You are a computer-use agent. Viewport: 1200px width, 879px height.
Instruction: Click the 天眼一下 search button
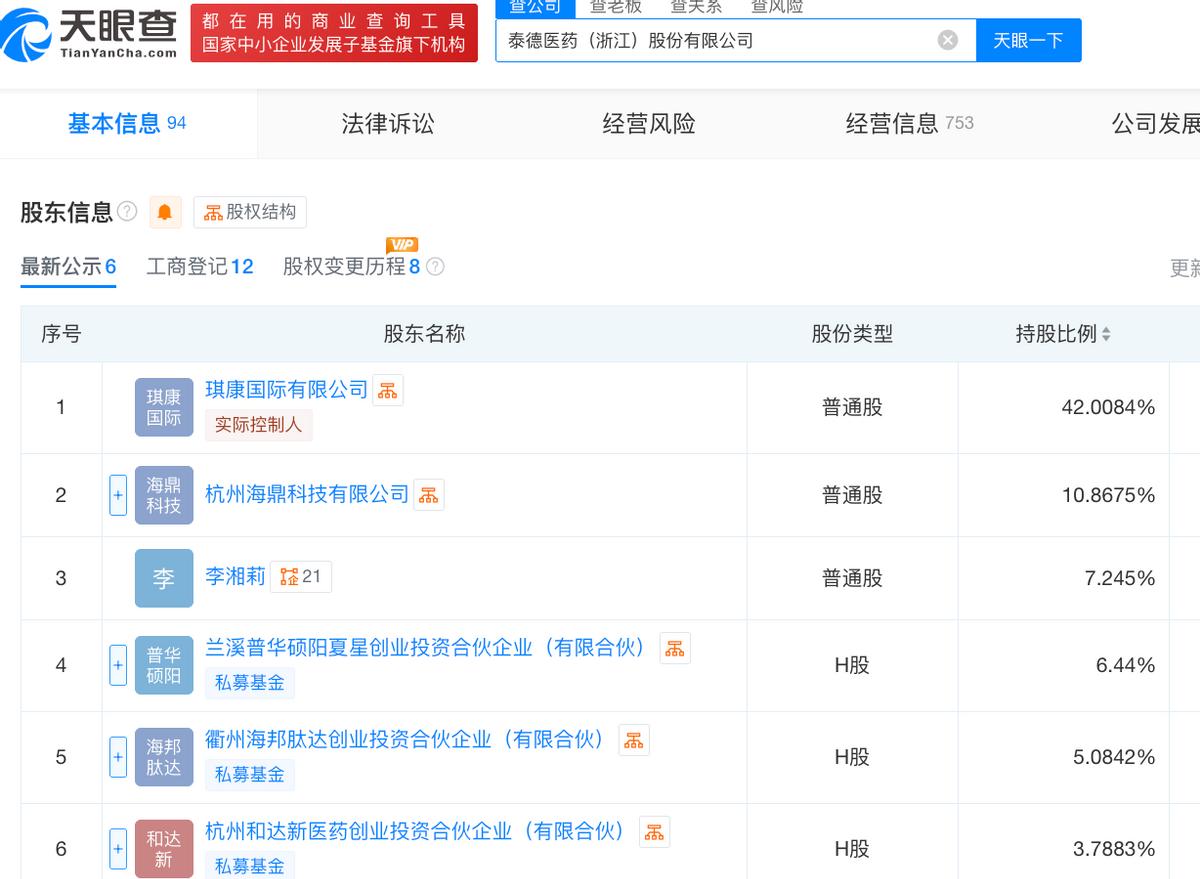pyautogui.click(x=1028, y=40)
